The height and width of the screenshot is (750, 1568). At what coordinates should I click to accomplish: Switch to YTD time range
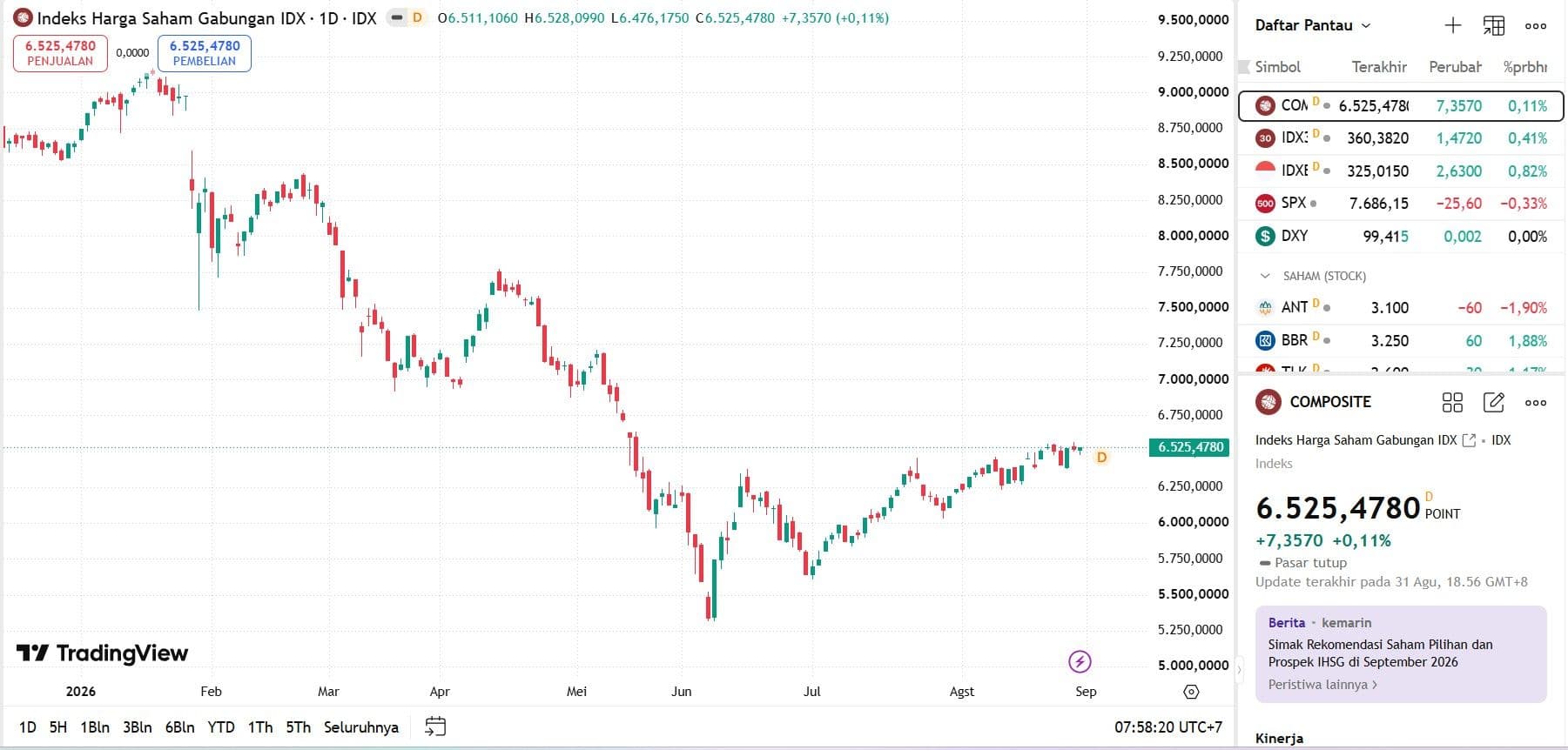pos(221,727)
